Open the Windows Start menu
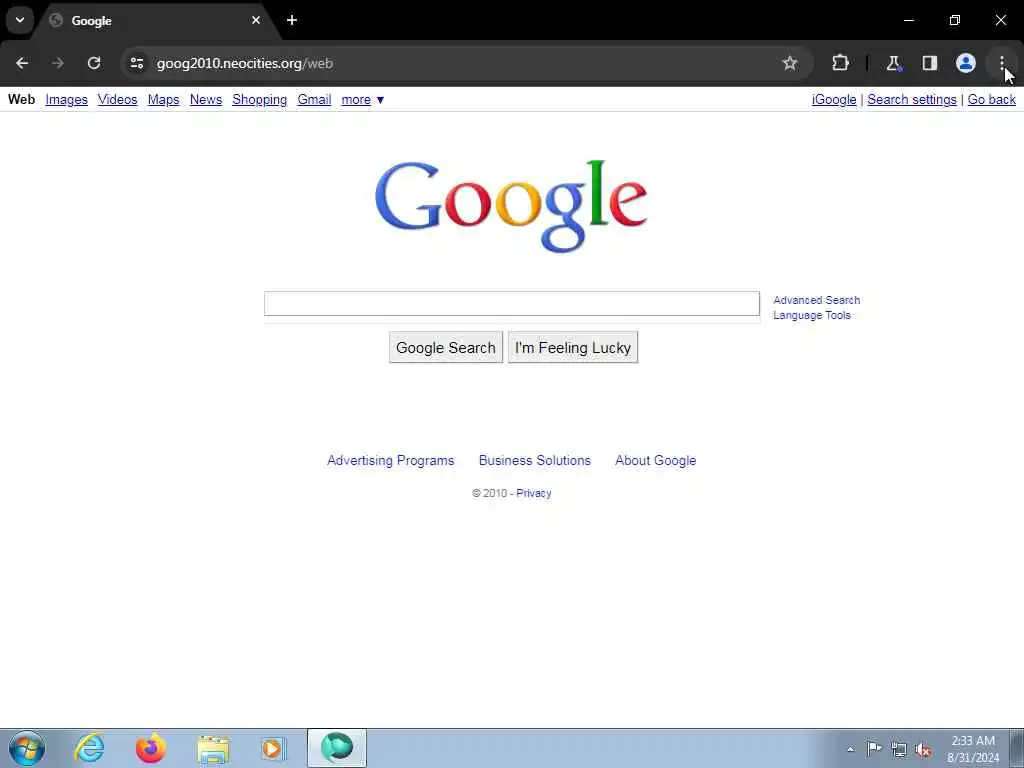The image size is (1024, 768). click(27, 748)
